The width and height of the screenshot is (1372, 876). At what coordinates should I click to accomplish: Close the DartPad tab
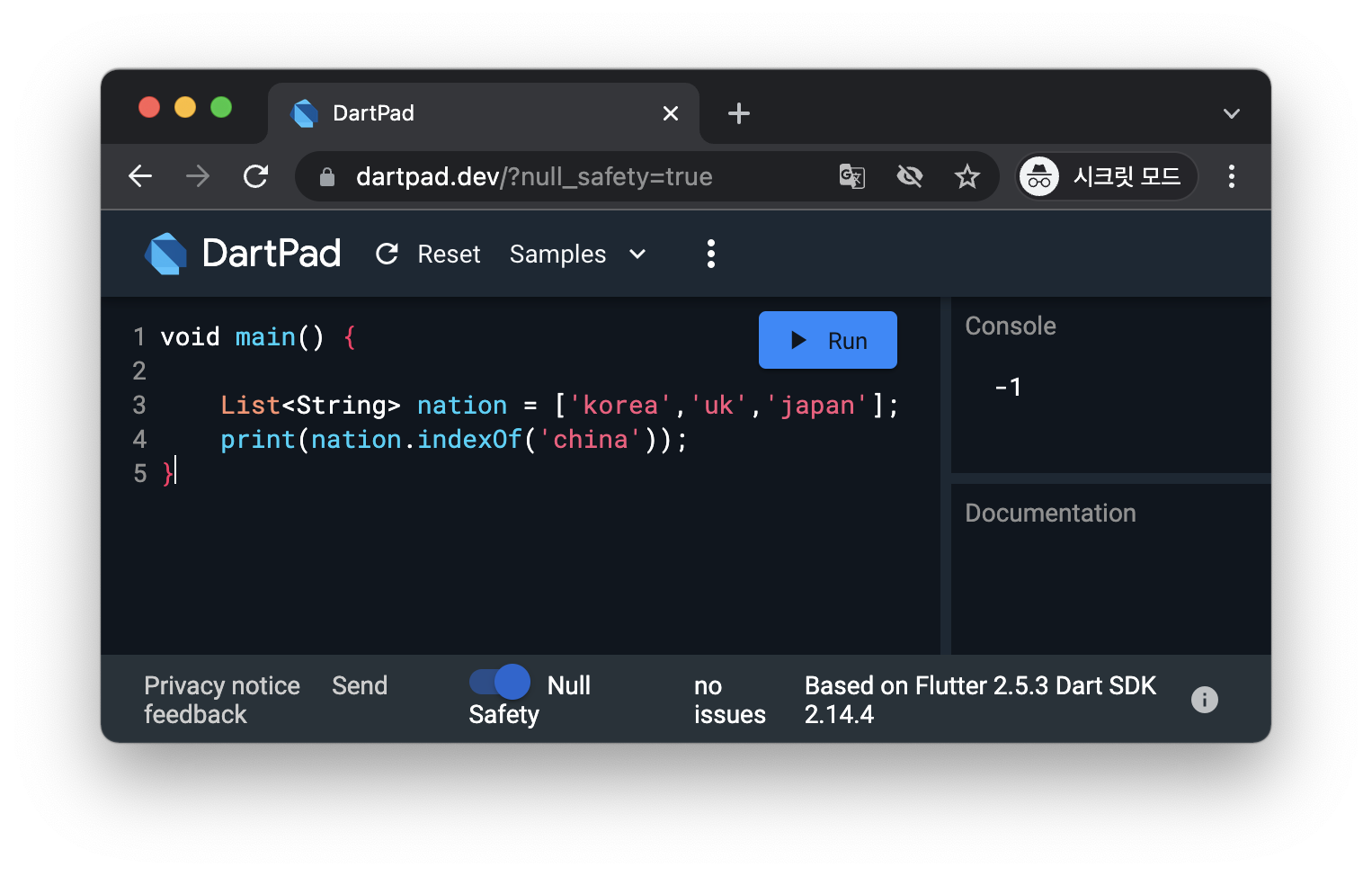(x=671, y=113)
